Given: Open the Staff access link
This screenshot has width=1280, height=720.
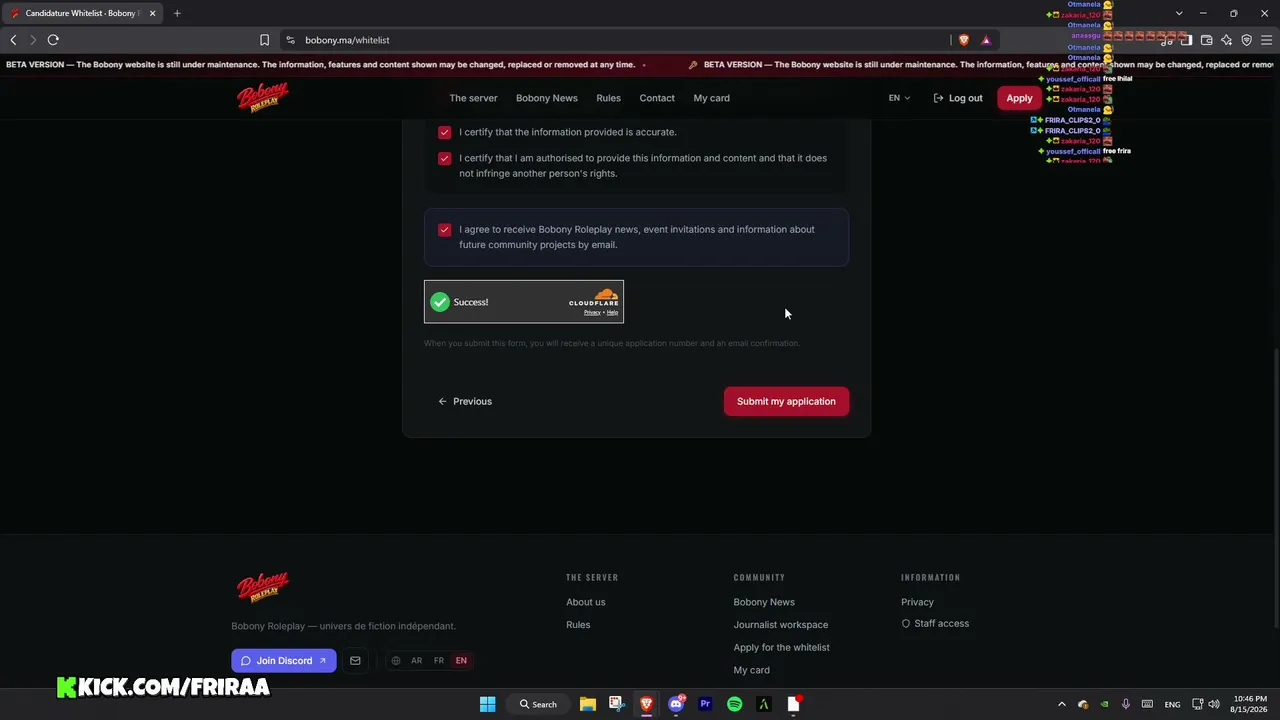Looking at the screenshot, I should pos(935,623).
